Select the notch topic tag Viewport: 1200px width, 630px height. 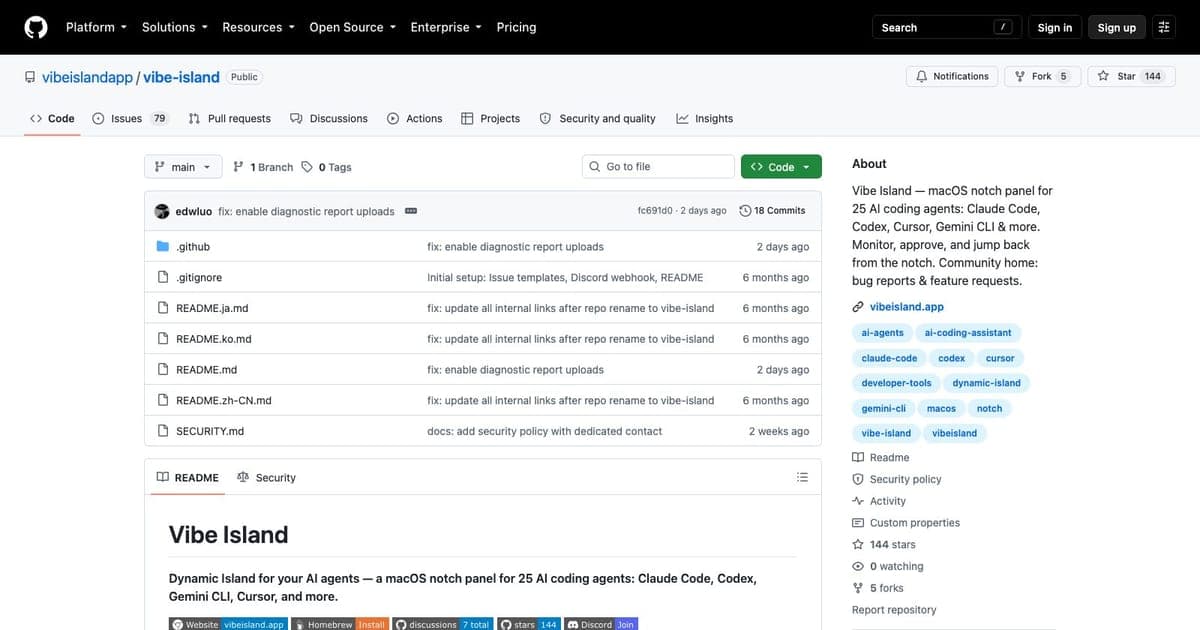point(989,408)
